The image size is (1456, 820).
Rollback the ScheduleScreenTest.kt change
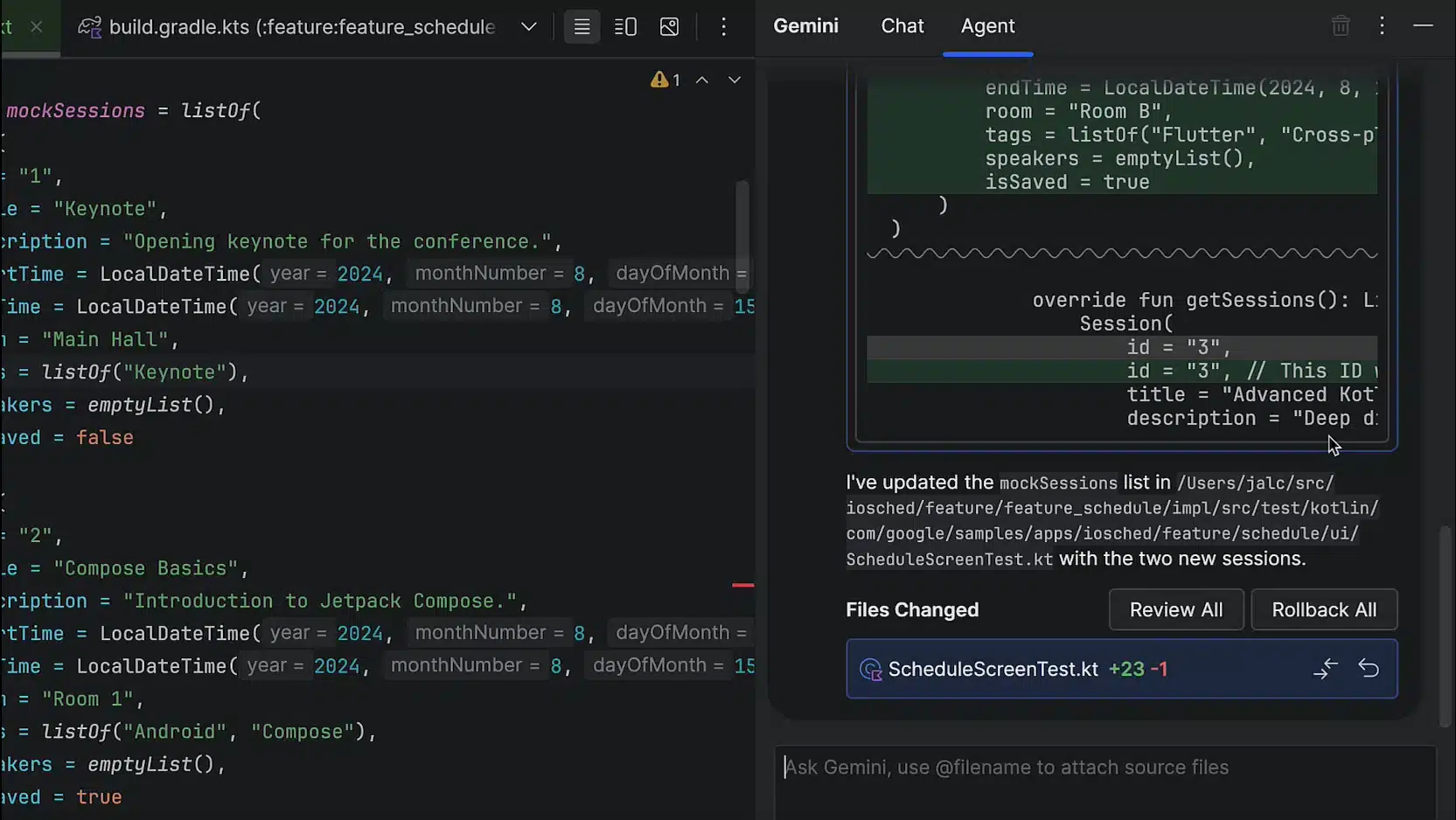1369,669
